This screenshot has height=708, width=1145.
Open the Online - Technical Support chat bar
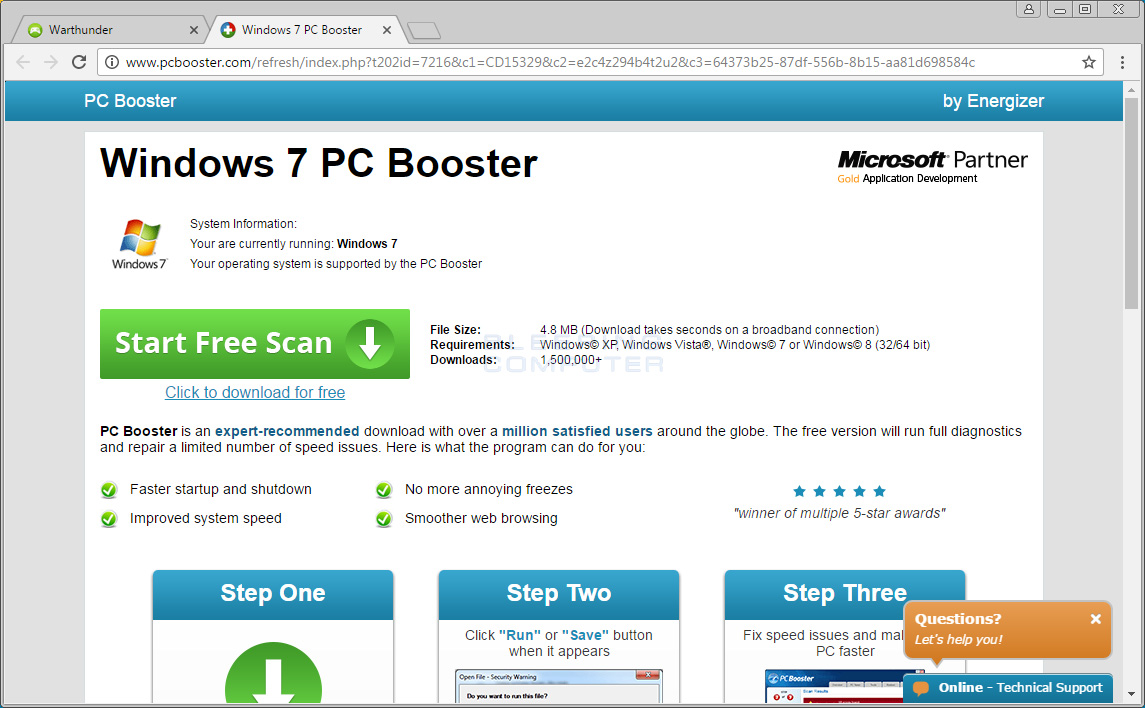coord(1008,688)
